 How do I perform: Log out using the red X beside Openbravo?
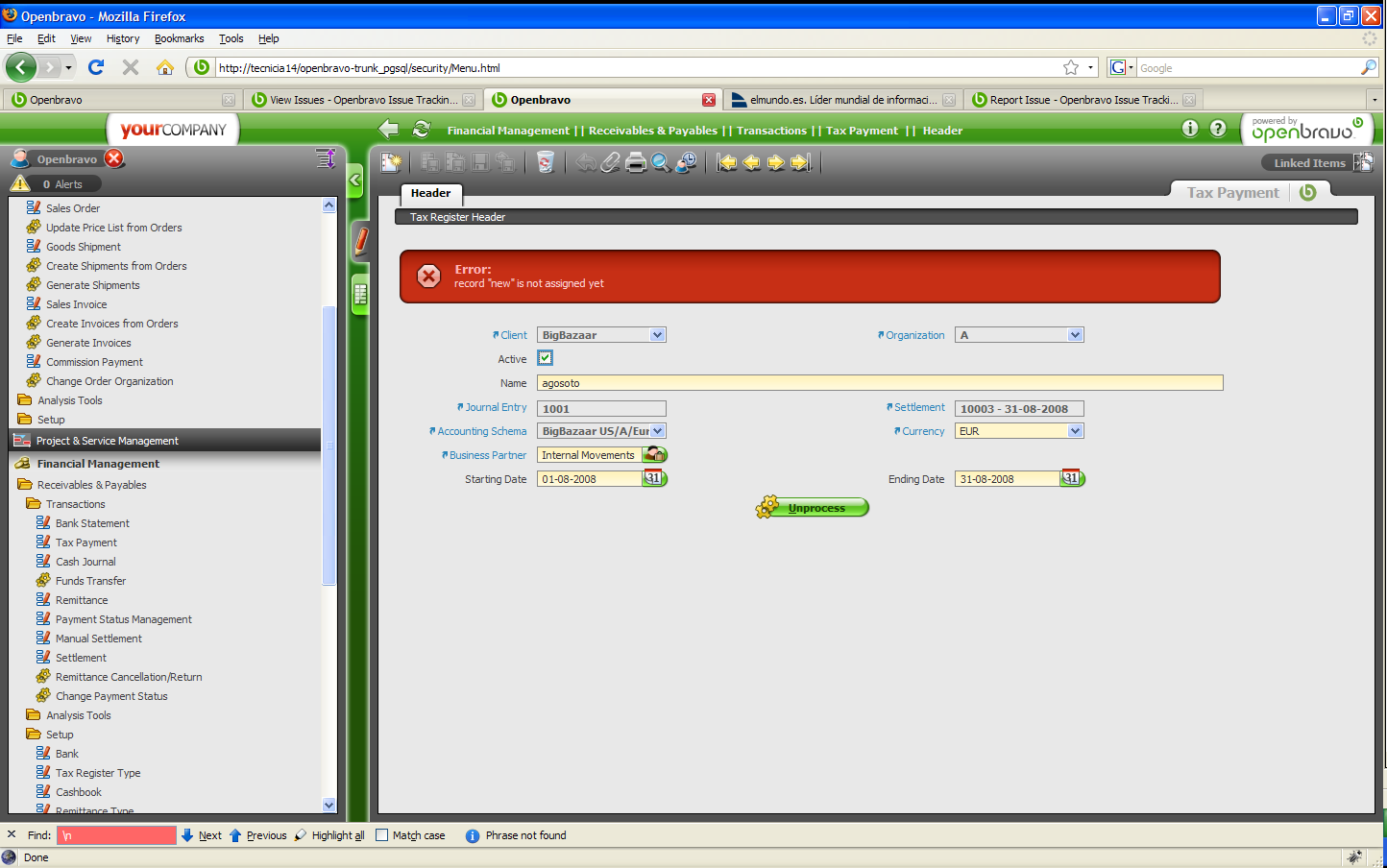pyautogui.click(x=114, y=158)
